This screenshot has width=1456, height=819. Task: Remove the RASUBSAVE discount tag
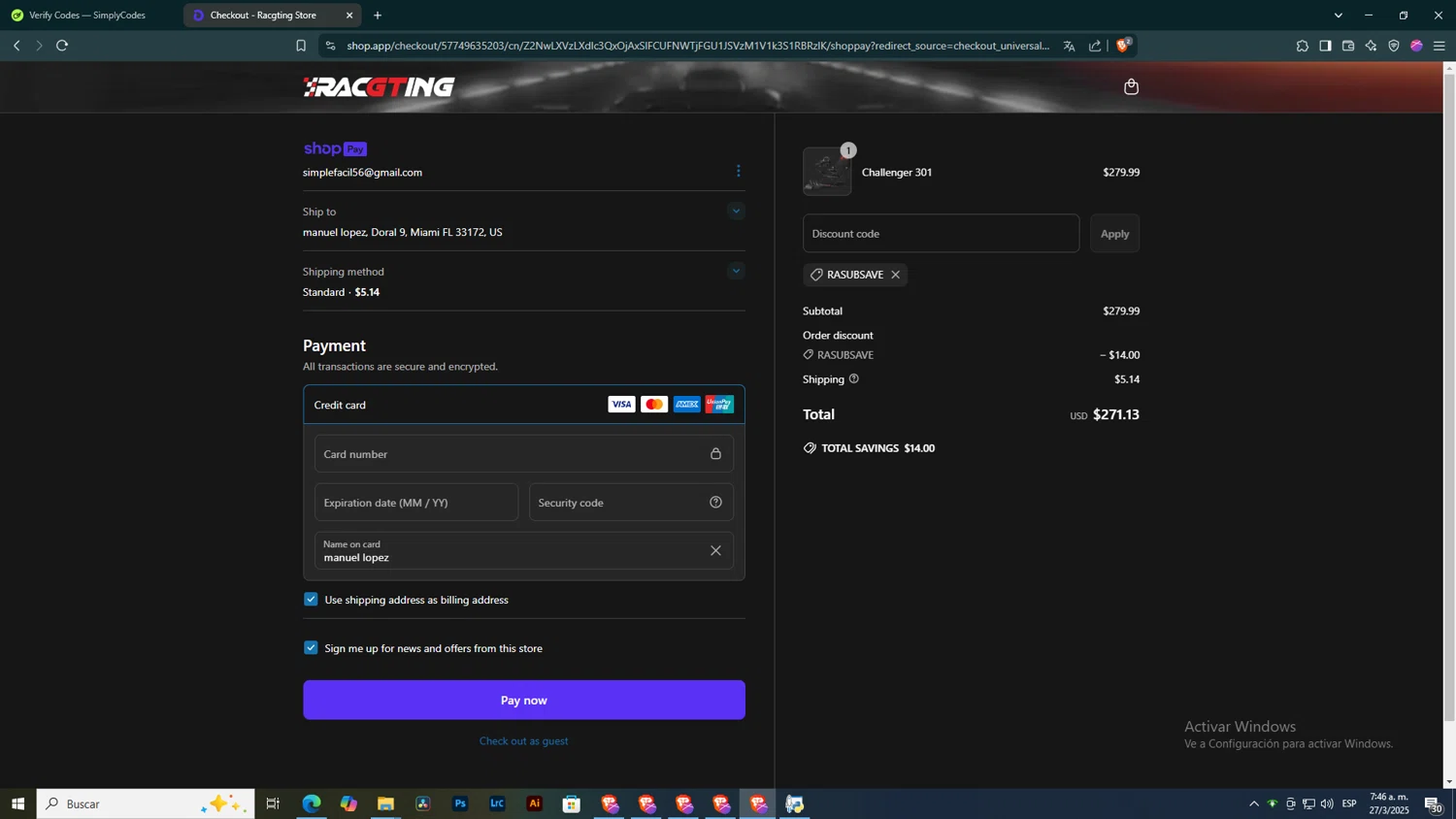[895, 275]
